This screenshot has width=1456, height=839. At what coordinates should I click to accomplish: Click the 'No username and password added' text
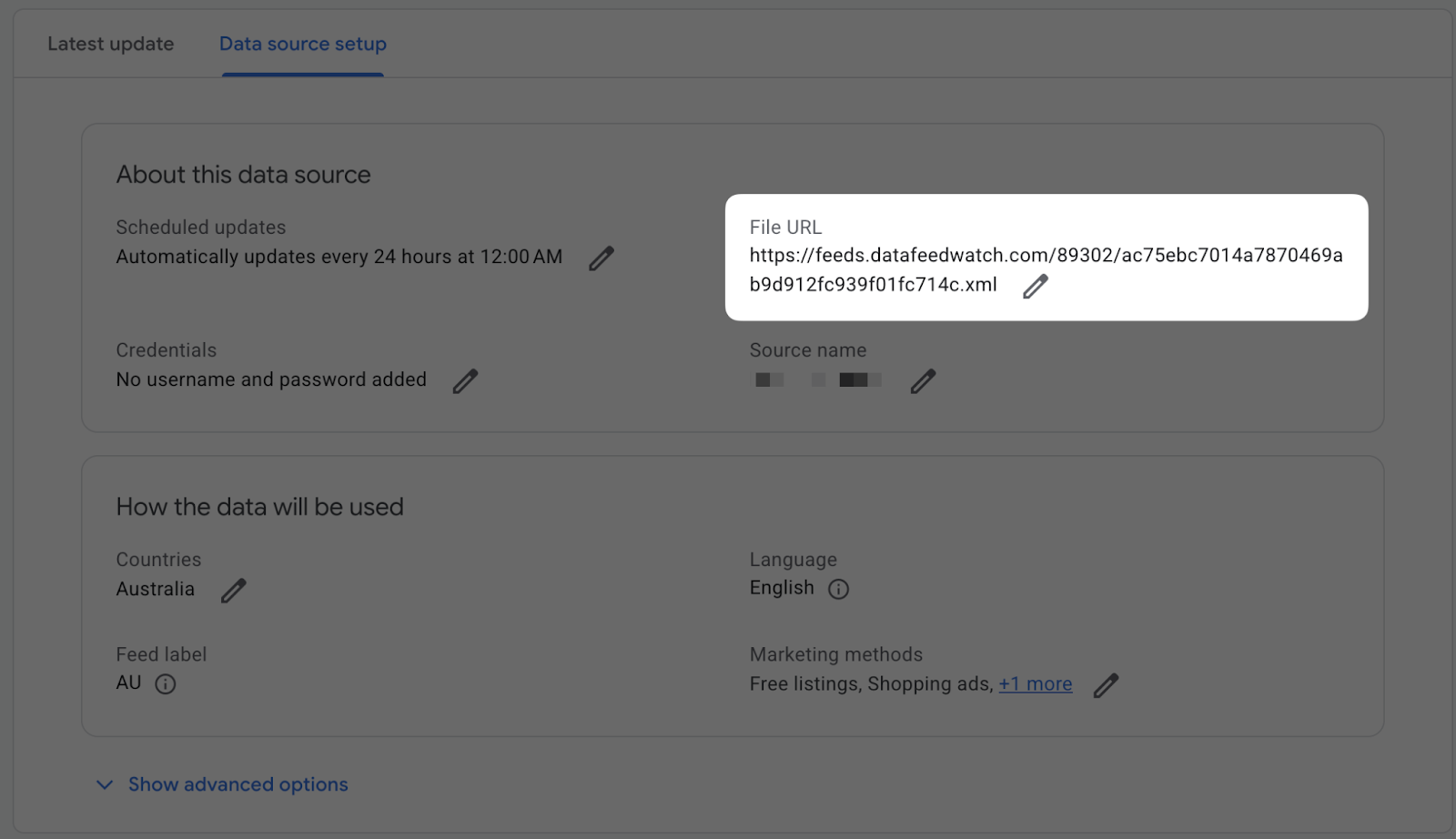pos(271,379)
